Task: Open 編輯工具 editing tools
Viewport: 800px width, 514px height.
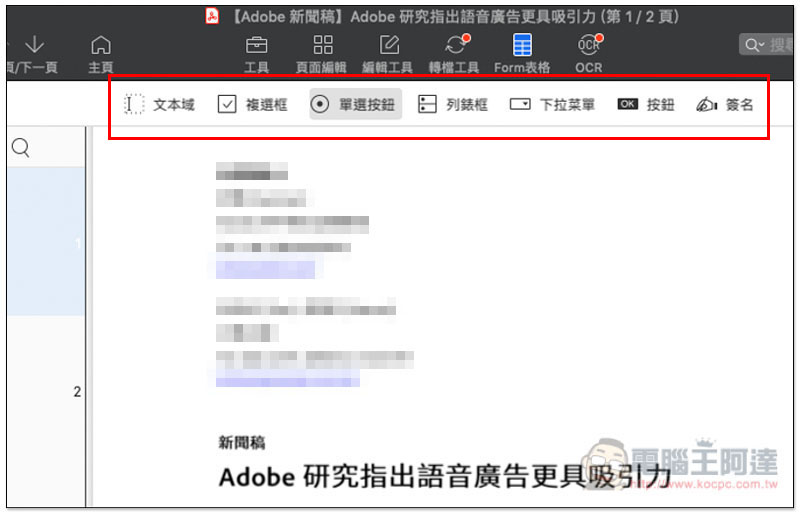Action: pyautogui.click(x=388, y=54)
